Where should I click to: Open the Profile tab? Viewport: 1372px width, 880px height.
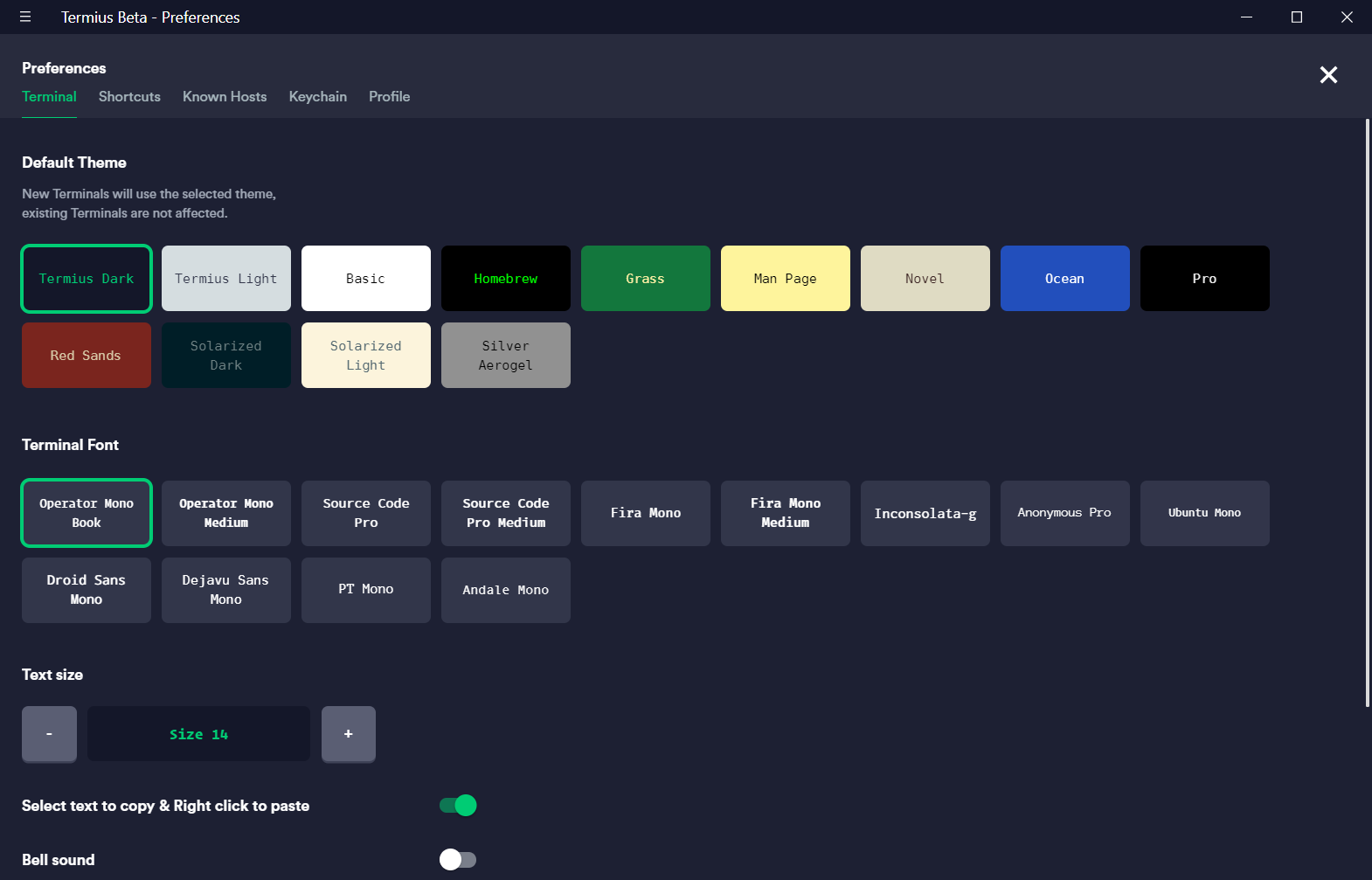point(389,97)
